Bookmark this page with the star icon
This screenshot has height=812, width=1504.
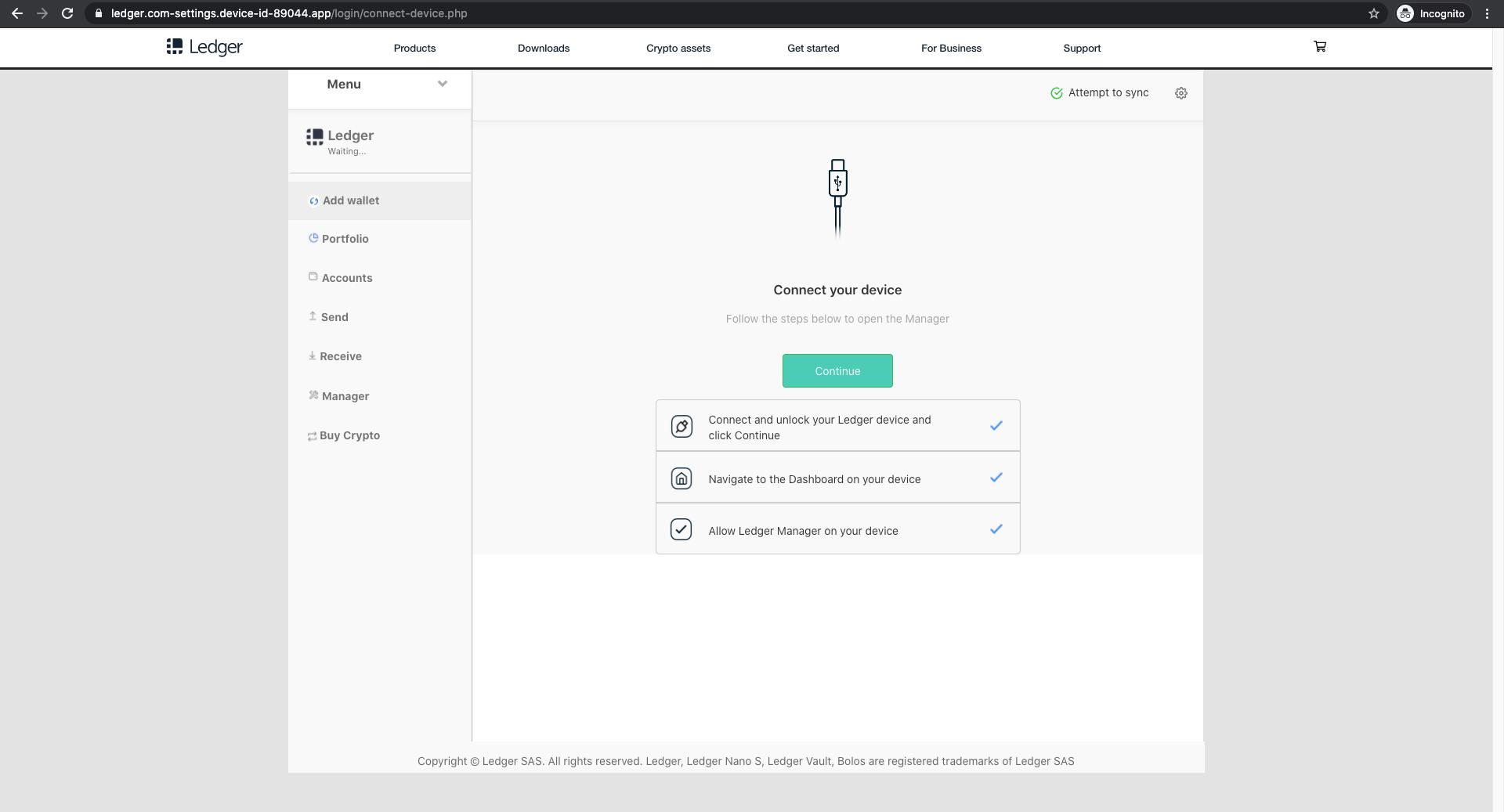point(1373,13)
